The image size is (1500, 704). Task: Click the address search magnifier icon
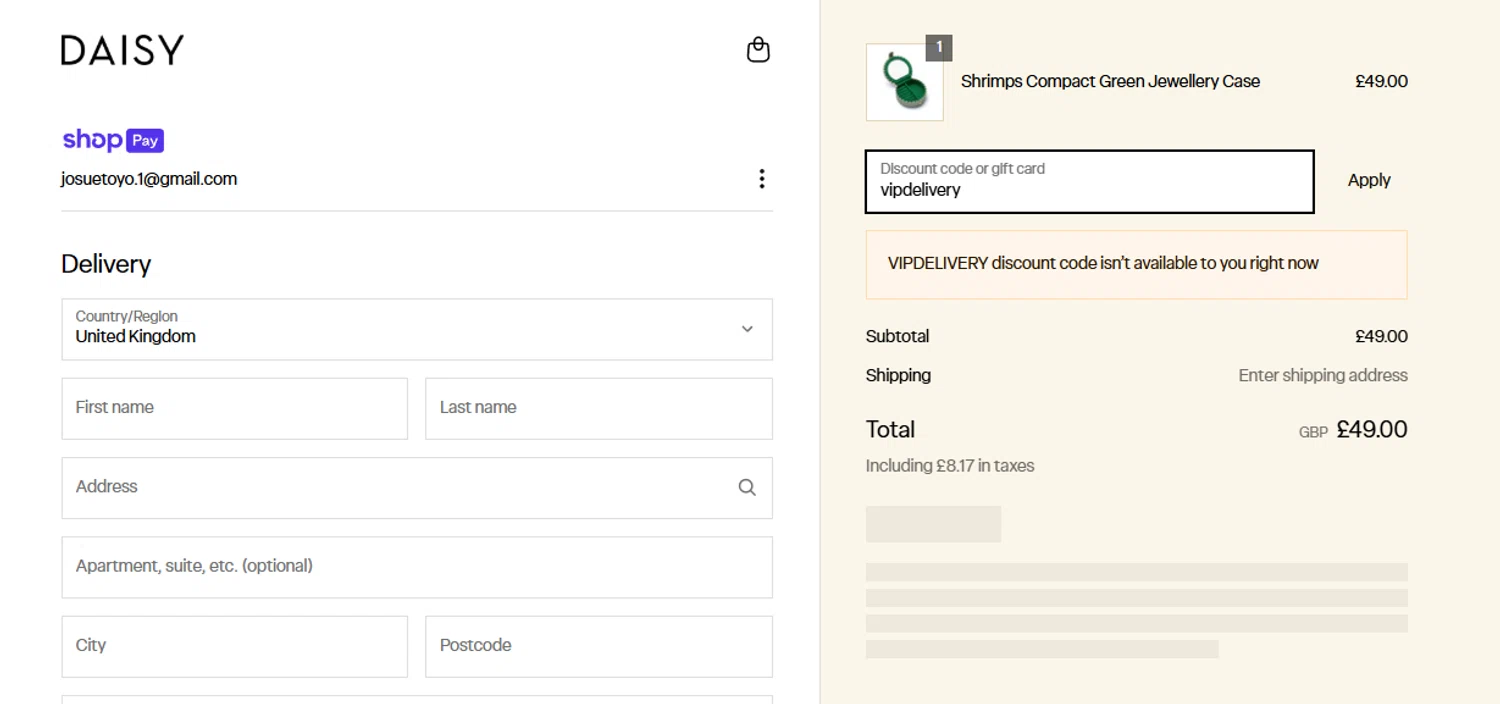747,487
